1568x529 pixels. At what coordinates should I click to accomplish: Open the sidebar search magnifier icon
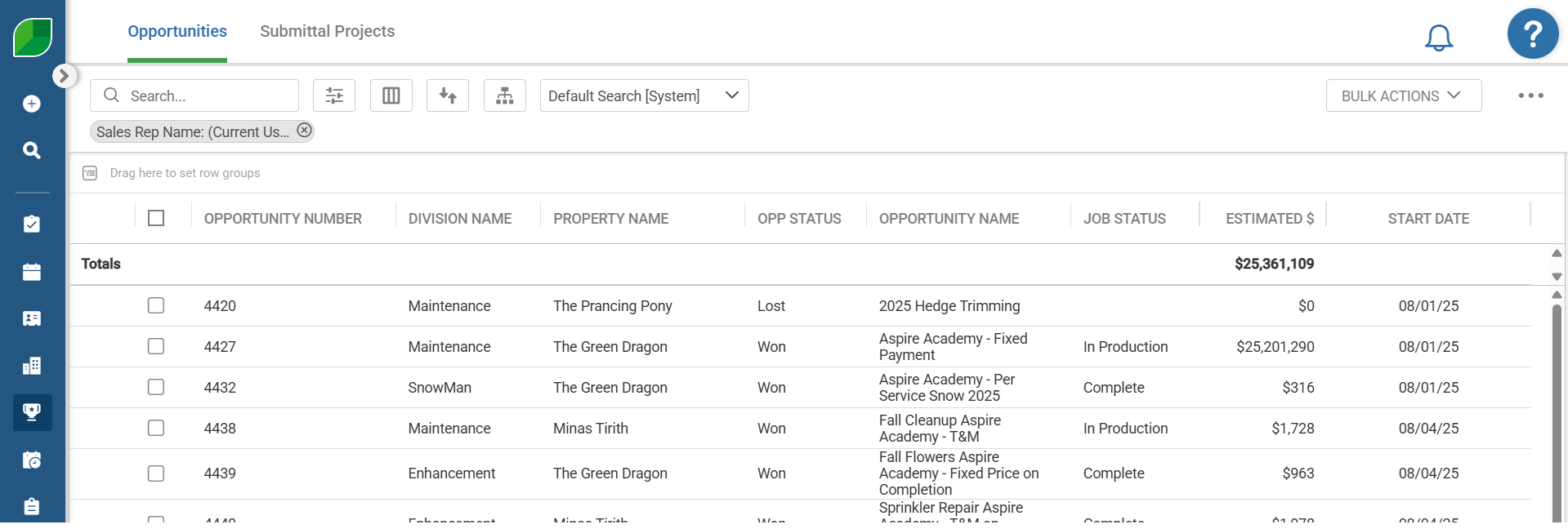(x=32, y=150)
